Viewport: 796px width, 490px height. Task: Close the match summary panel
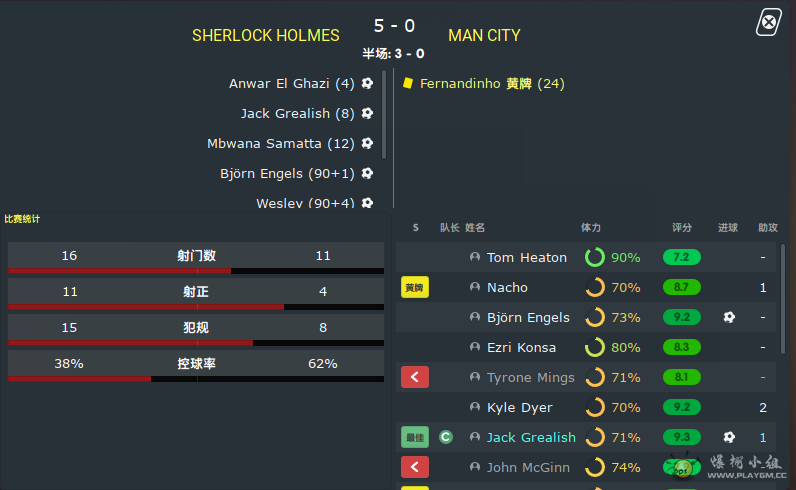coord(767,22)
